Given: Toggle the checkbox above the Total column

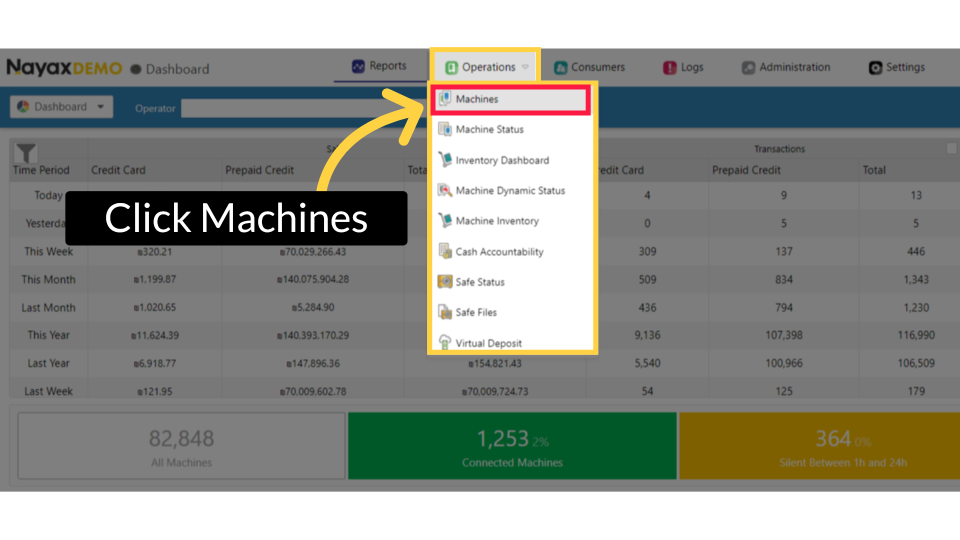Looking at the screenshot, I should click(x=951, y=149).
